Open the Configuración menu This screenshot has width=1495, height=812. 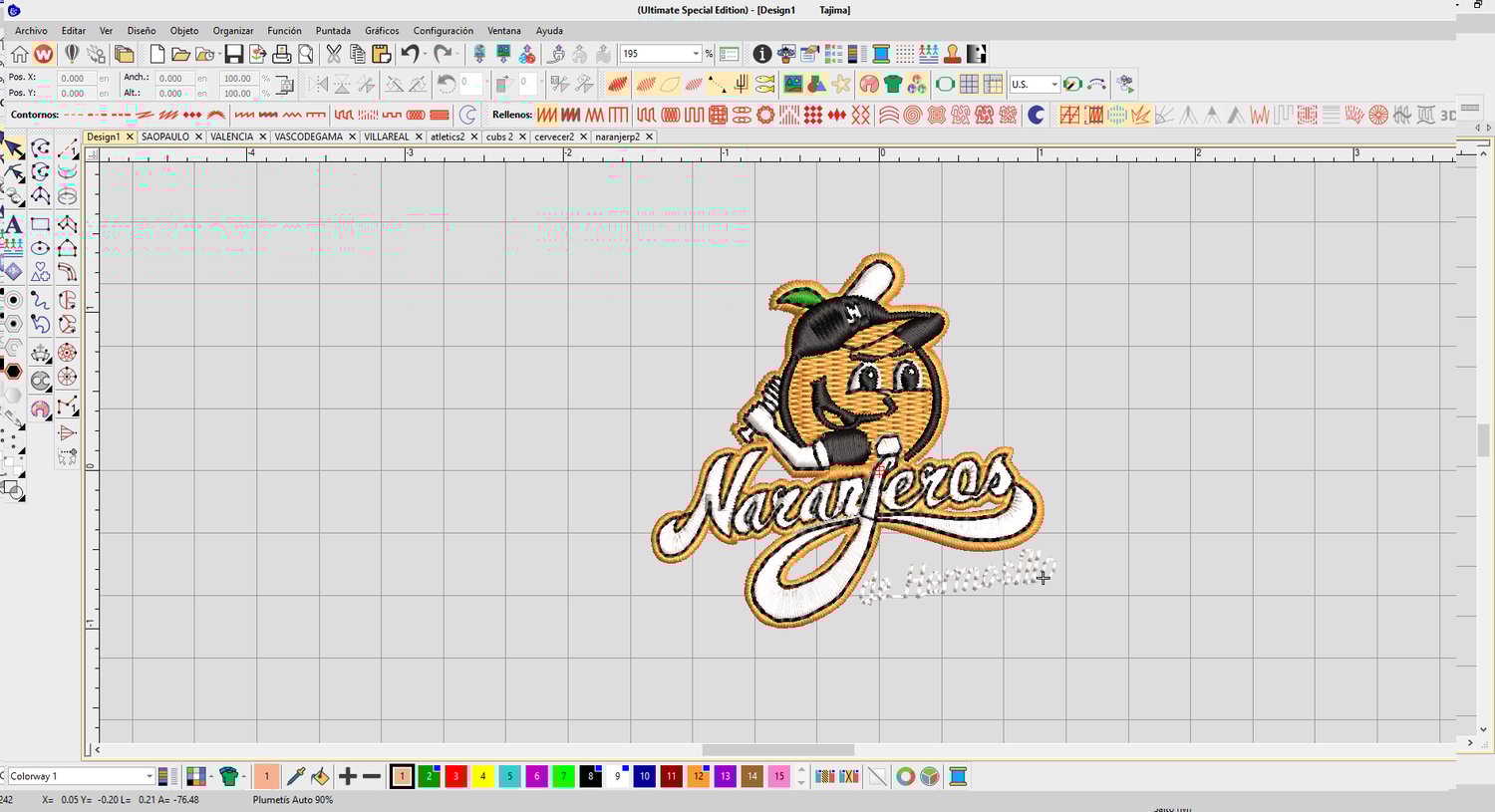(444, 31)
